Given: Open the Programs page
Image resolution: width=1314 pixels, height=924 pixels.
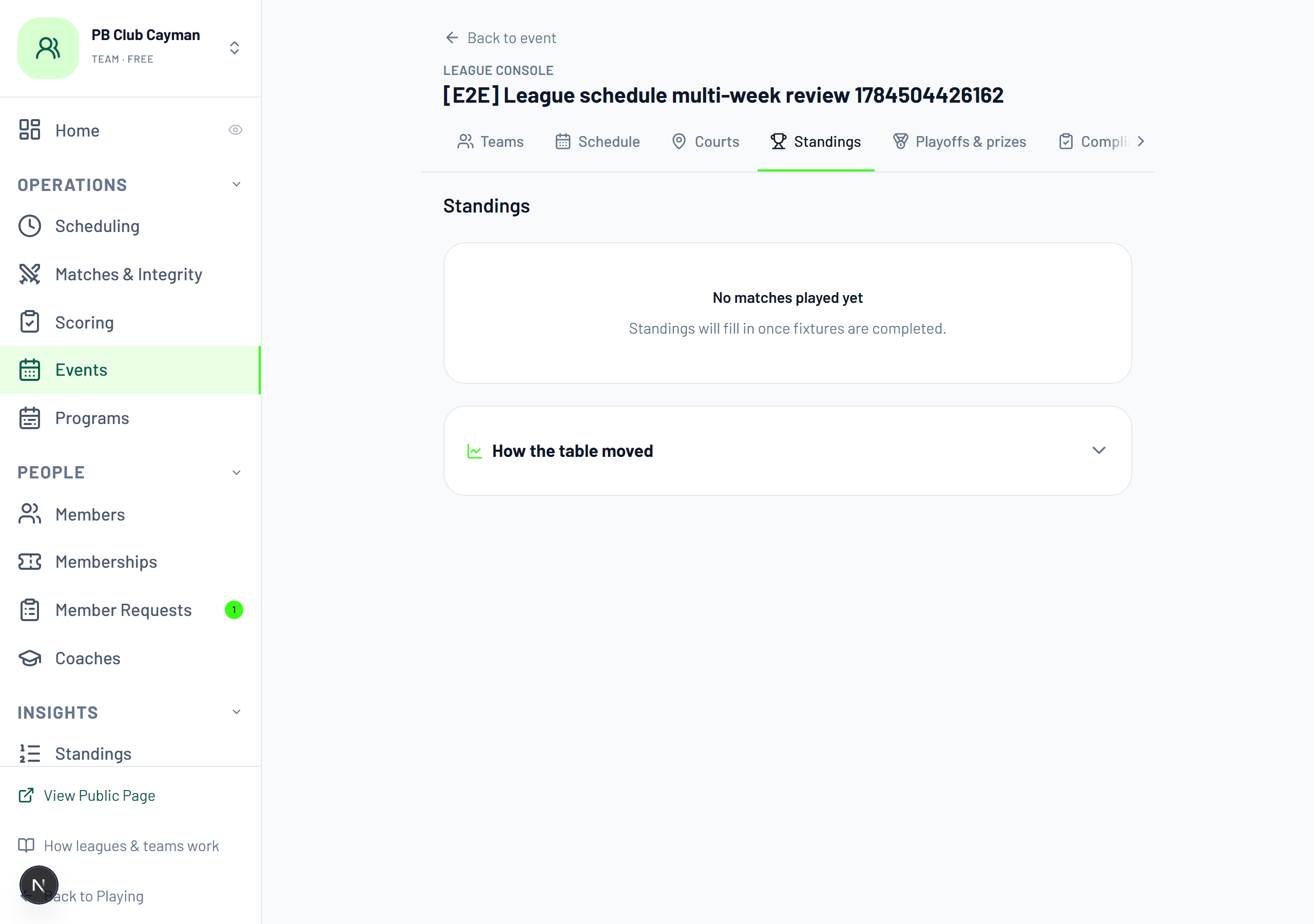Looking at the screenshot, I should tap(130, 418).
